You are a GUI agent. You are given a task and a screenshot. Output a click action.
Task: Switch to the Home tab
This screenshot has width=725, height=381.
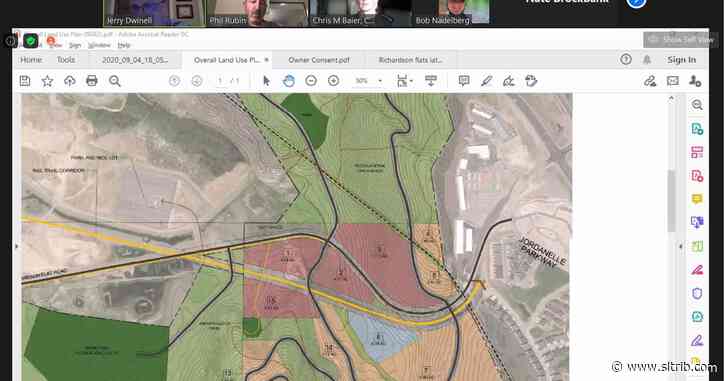point(31,60)
